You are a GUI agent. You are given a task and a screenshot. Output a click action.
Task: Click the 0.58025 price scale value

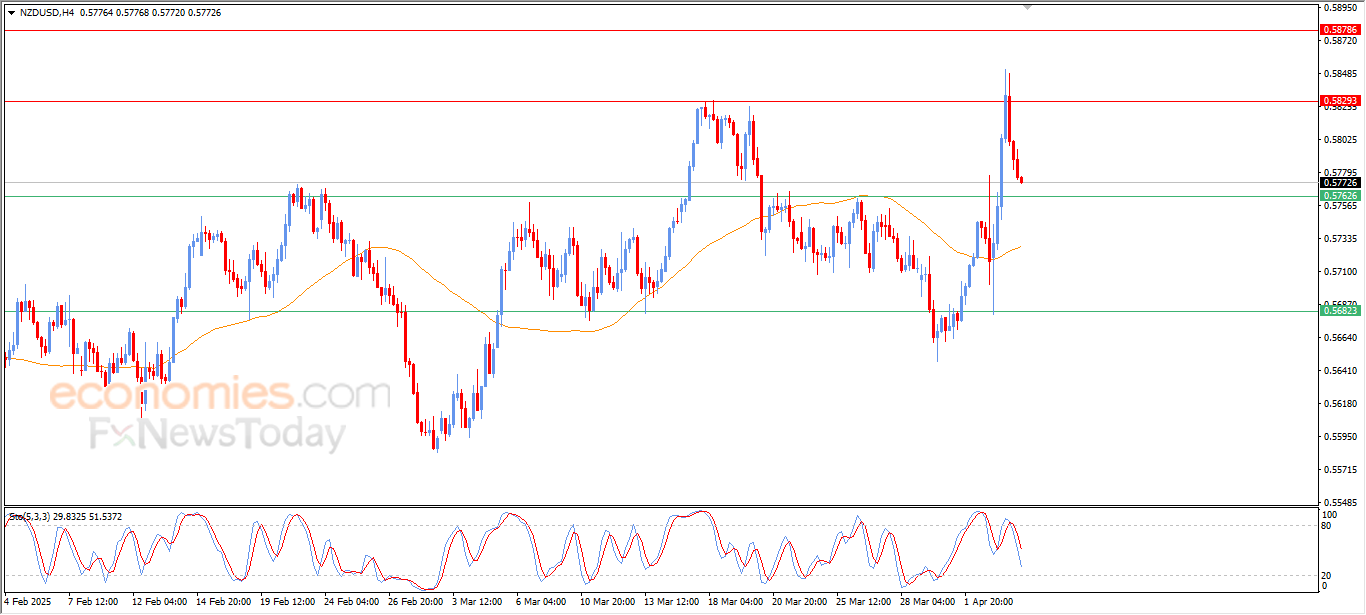click(1340, 139)
